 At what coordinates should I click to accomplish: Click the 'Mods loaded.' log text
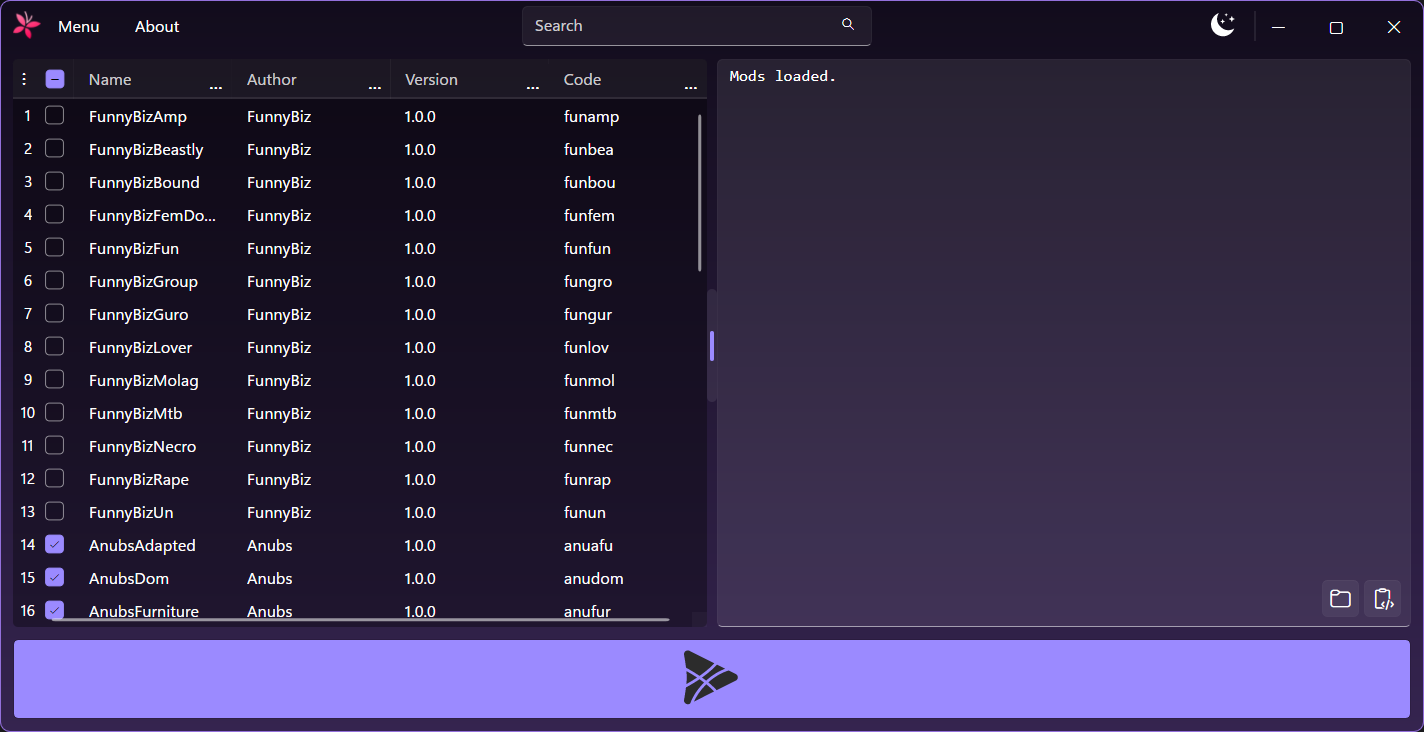[783, 76]
